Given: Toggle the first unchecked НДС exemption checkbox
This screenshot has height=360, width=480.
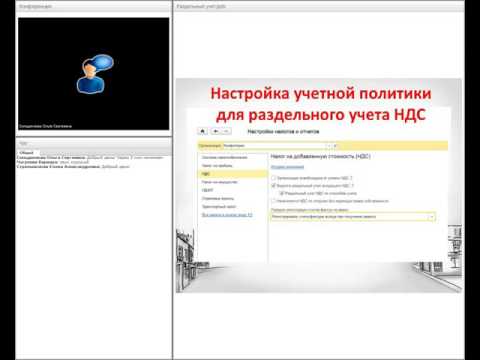Looking at the screenshot, I should [x=273, y=178].
